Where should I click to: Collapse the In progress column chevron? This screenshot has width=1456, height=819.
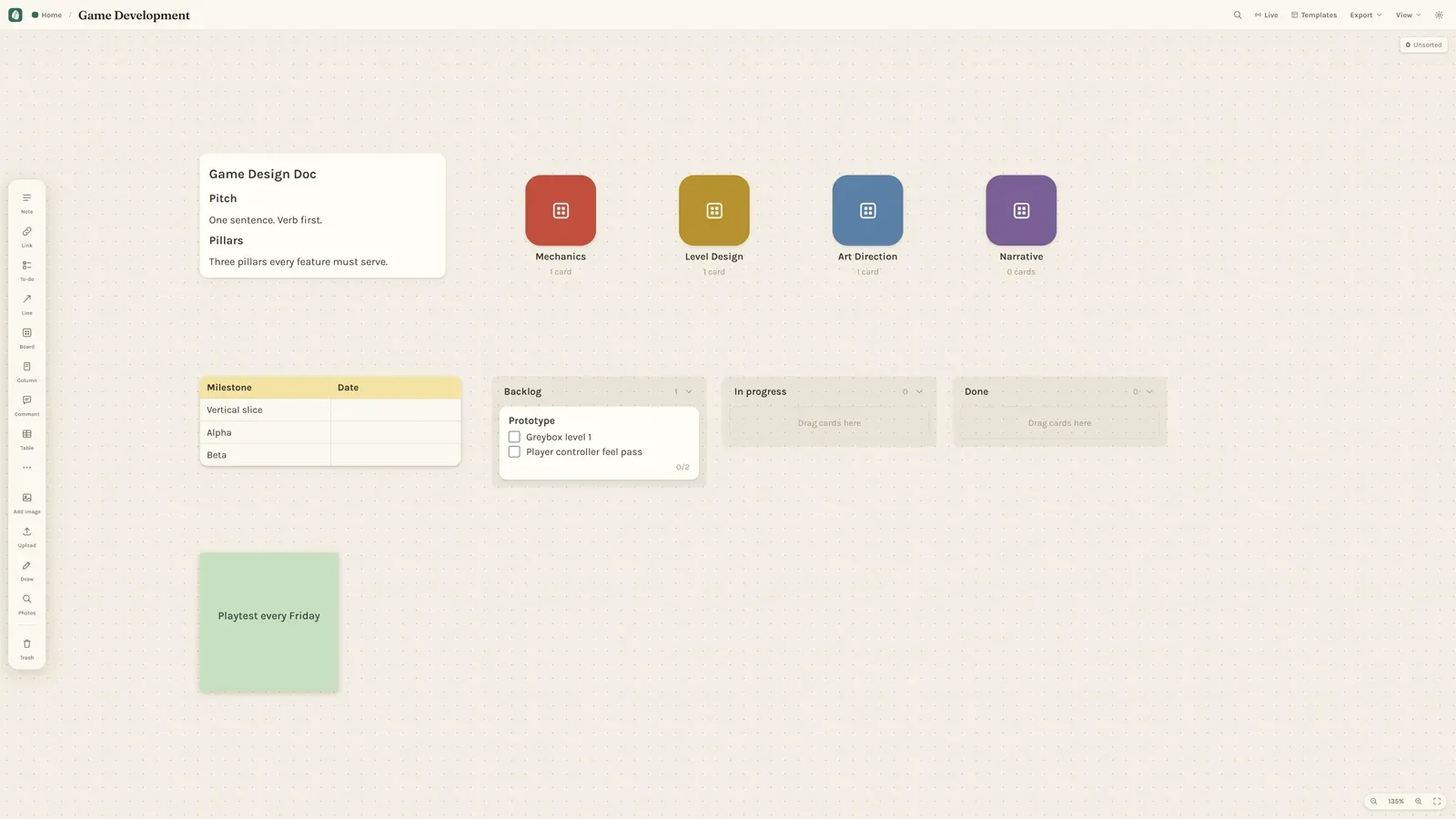919,392
